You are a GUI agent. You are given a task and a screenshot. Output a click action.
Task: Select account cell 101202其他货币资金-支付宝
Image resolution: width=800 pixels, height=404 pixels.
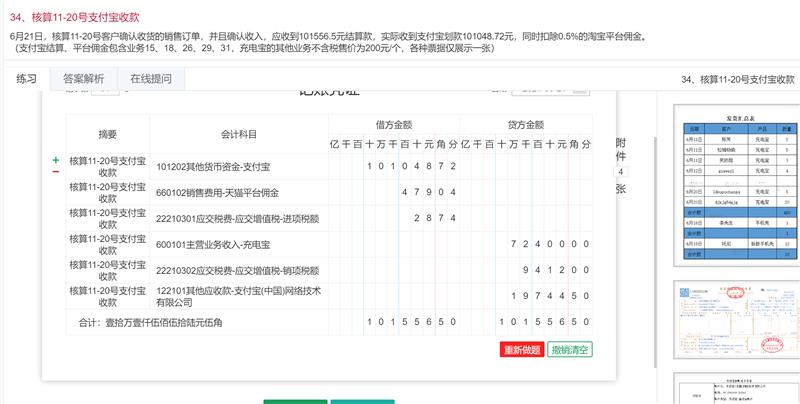235,166
